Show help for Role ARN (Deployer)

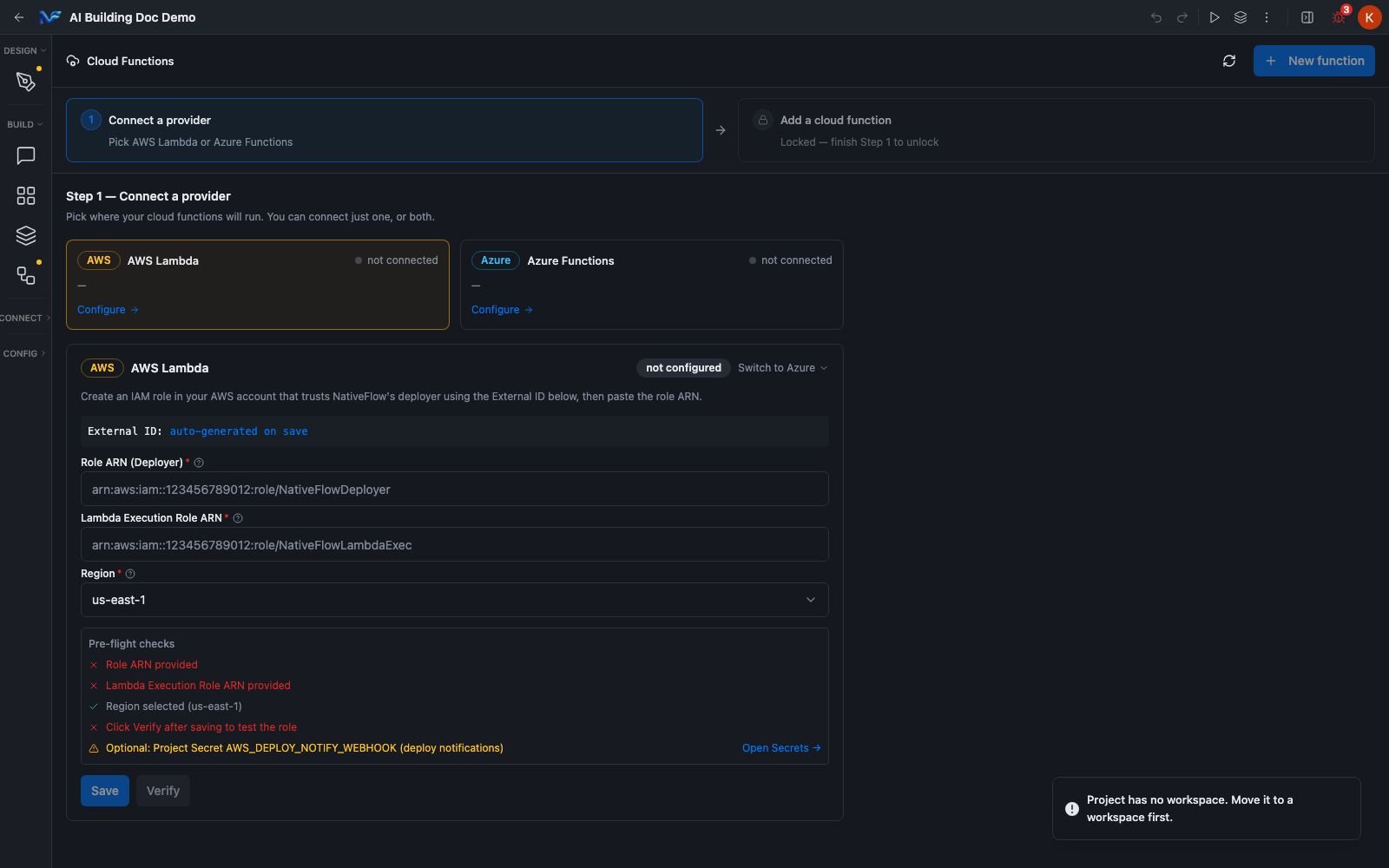tap(199, 464)
